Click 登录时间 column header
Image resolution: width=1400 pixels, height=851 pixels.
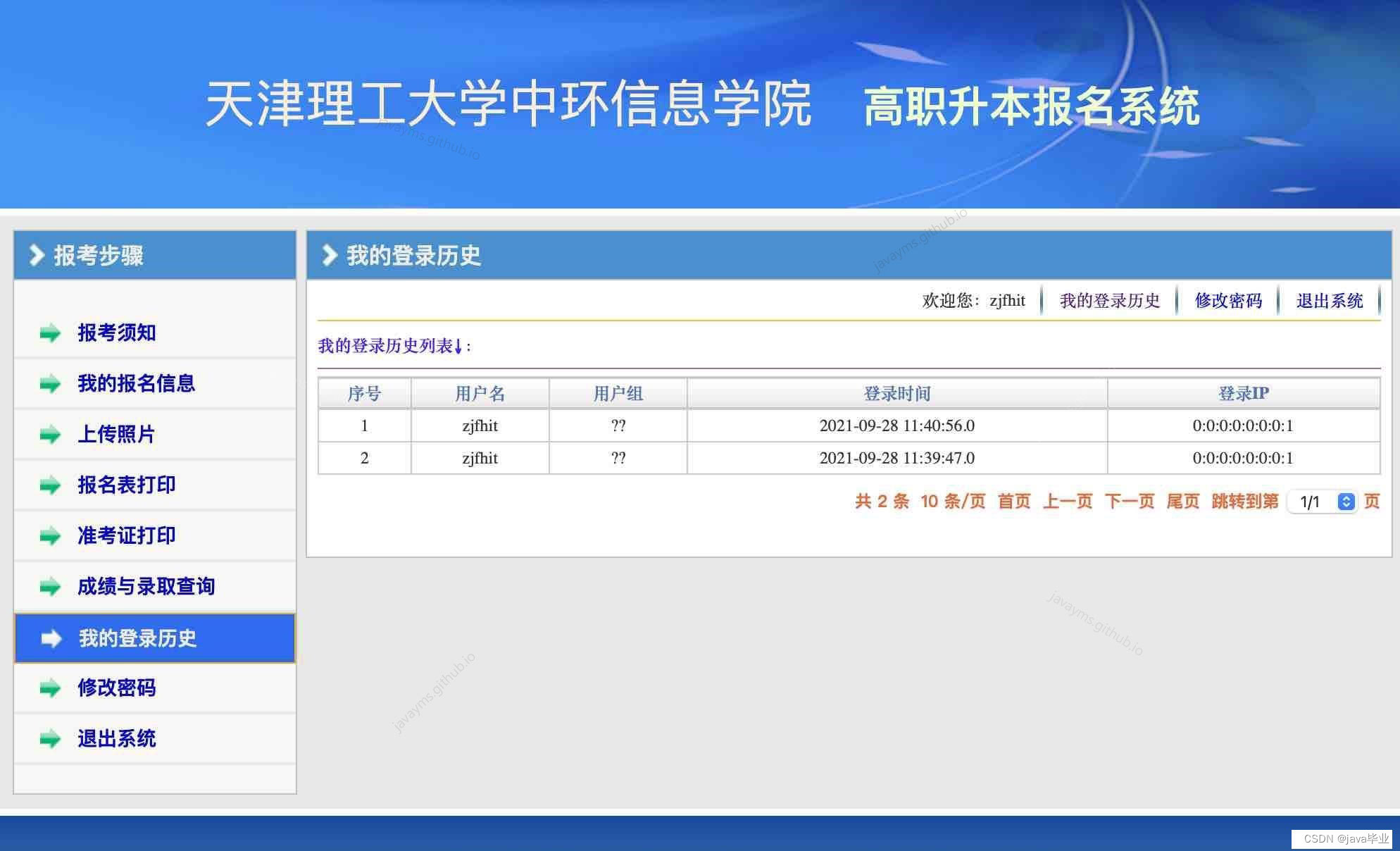(x=896, y=393)
